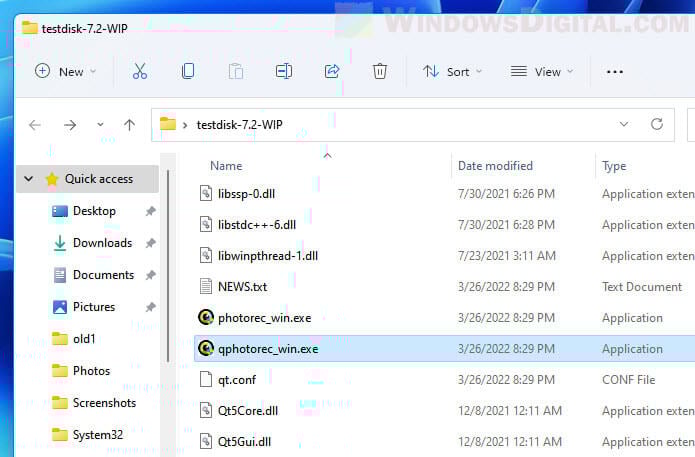Click the qphotorec_win.exe application icon

coord(206,348)
